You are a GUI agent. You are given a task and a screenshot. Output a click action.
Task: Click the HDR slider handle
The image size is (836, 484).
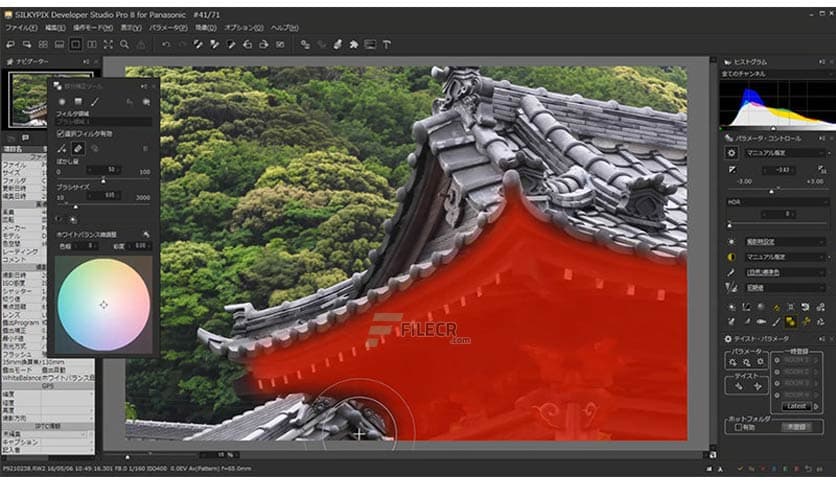pos(729,225)
